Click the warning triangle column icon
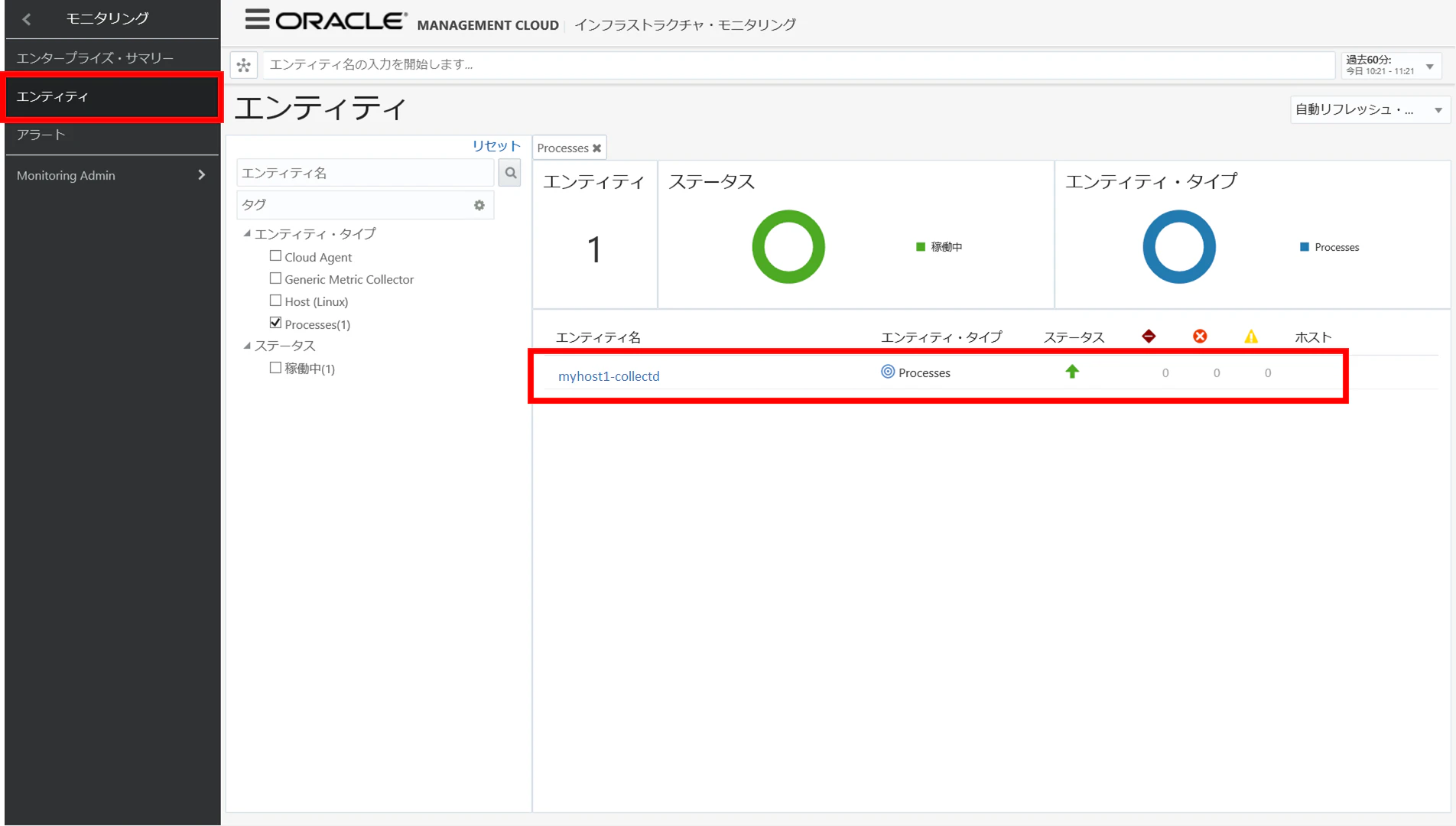 (x=1251, y=337)
